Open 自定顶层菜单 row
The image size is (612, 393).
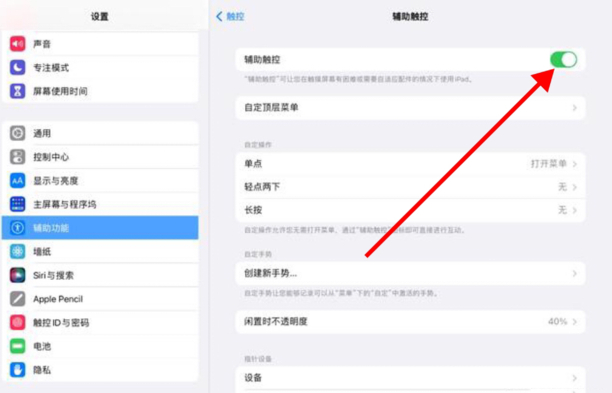click(410, 108)
